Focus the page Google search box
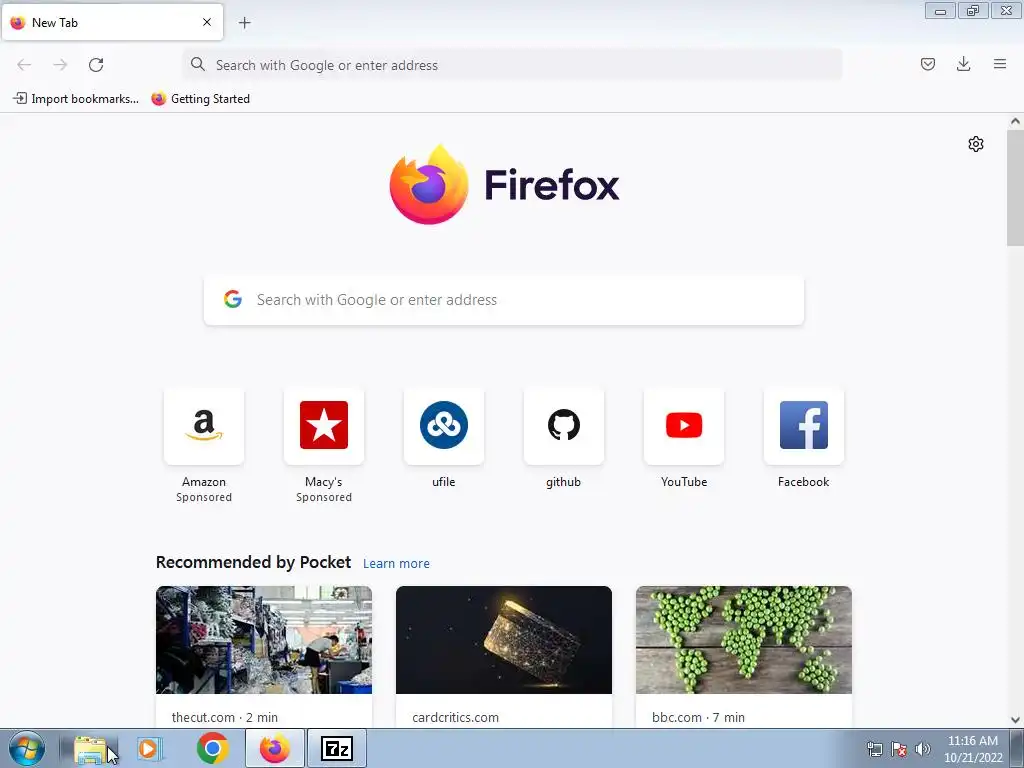 tap(504, 300)
